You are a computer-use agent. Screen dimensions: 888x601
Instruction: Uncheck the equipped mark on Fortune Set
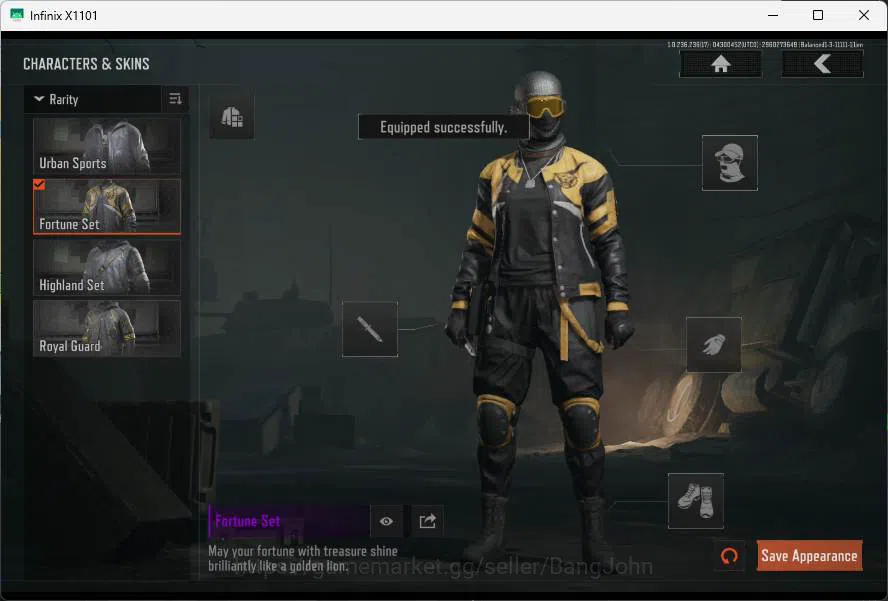tap(39, 185)
